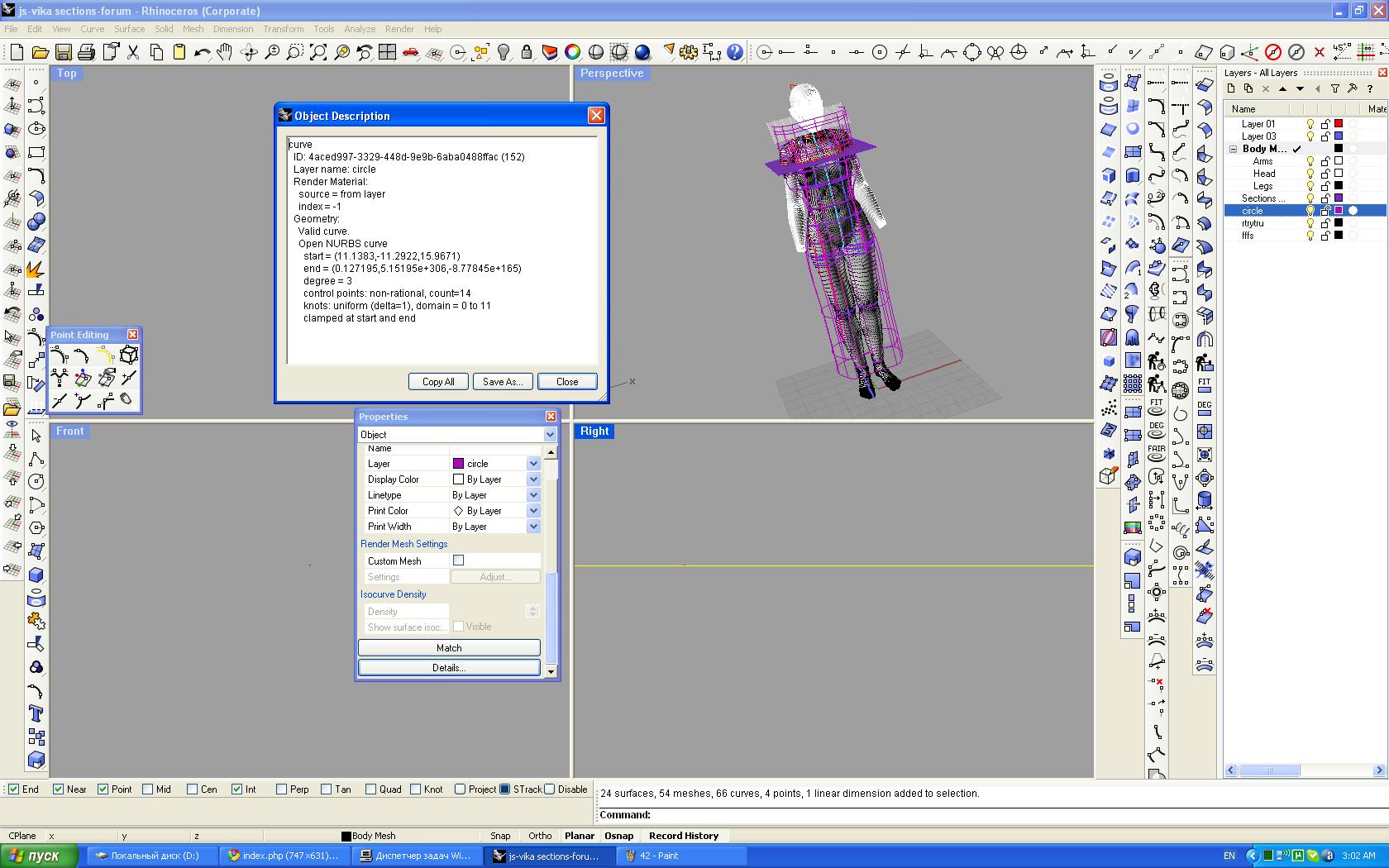Open the Analyze menu
This screenshot has width=1389, height=868.
(x=359, y=29)
